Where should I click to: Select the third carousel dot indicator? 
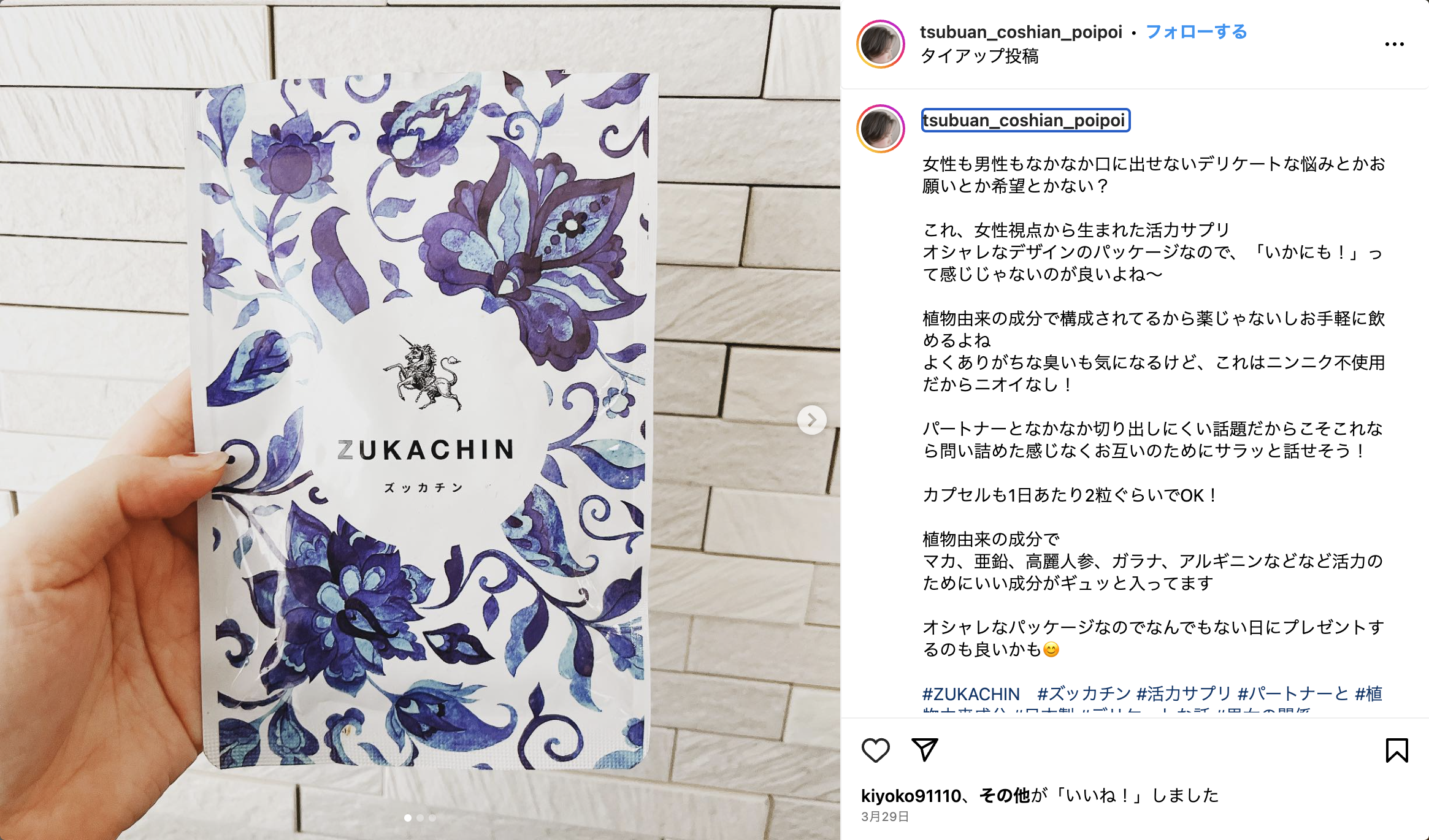point(432,818)
